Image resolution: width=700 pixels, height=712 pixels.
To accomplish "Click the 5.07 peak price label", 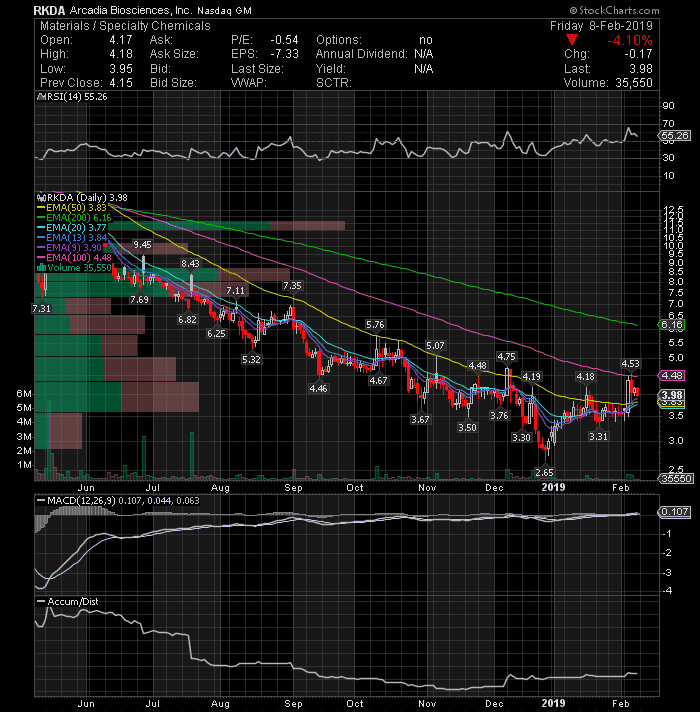I will pos(435,346).
